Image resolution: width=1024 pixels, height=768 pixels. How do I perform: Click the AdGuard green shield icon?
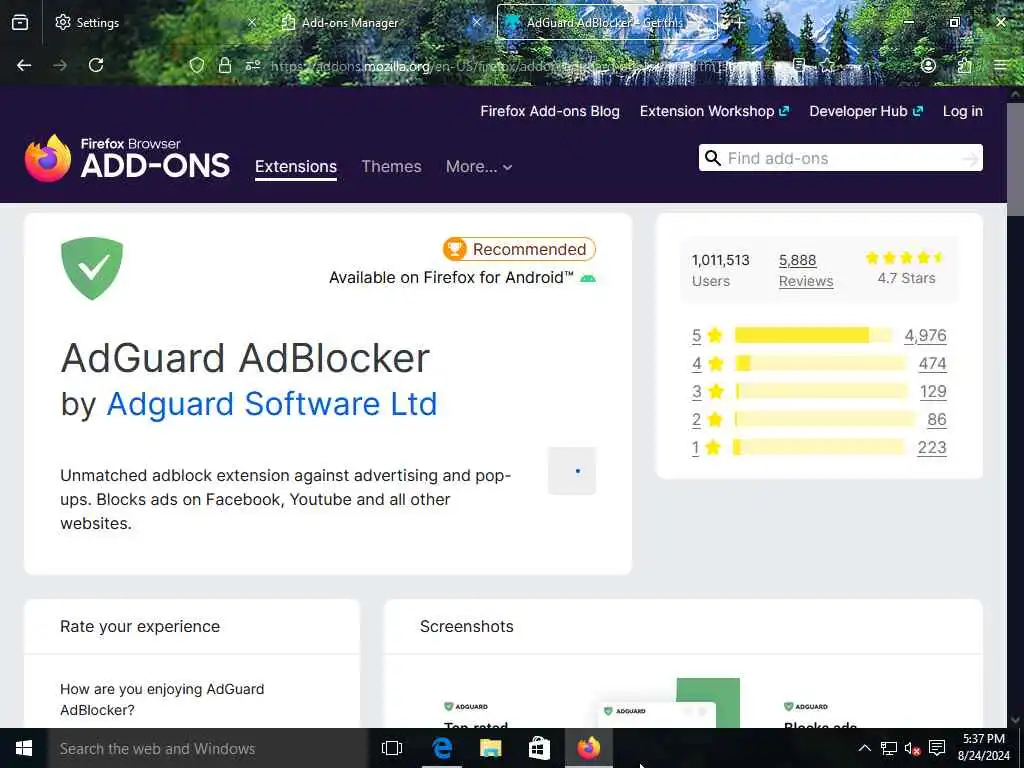point(92,268)
